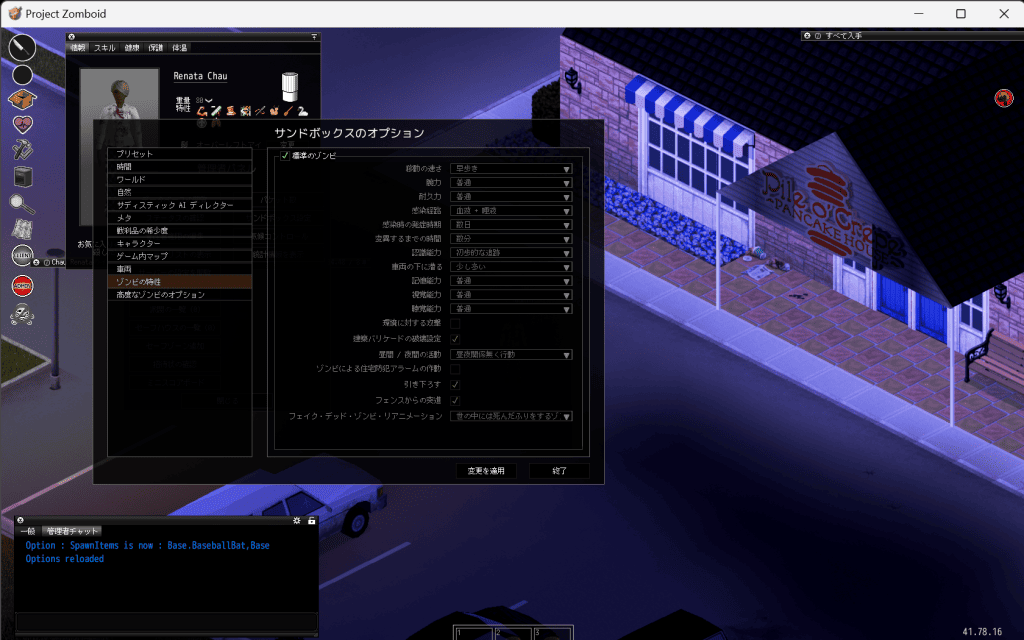Image resolution: width=1024 pixels, height=640 pixels.
Task: Open chat settings gear icon
Action: (296, 520)
